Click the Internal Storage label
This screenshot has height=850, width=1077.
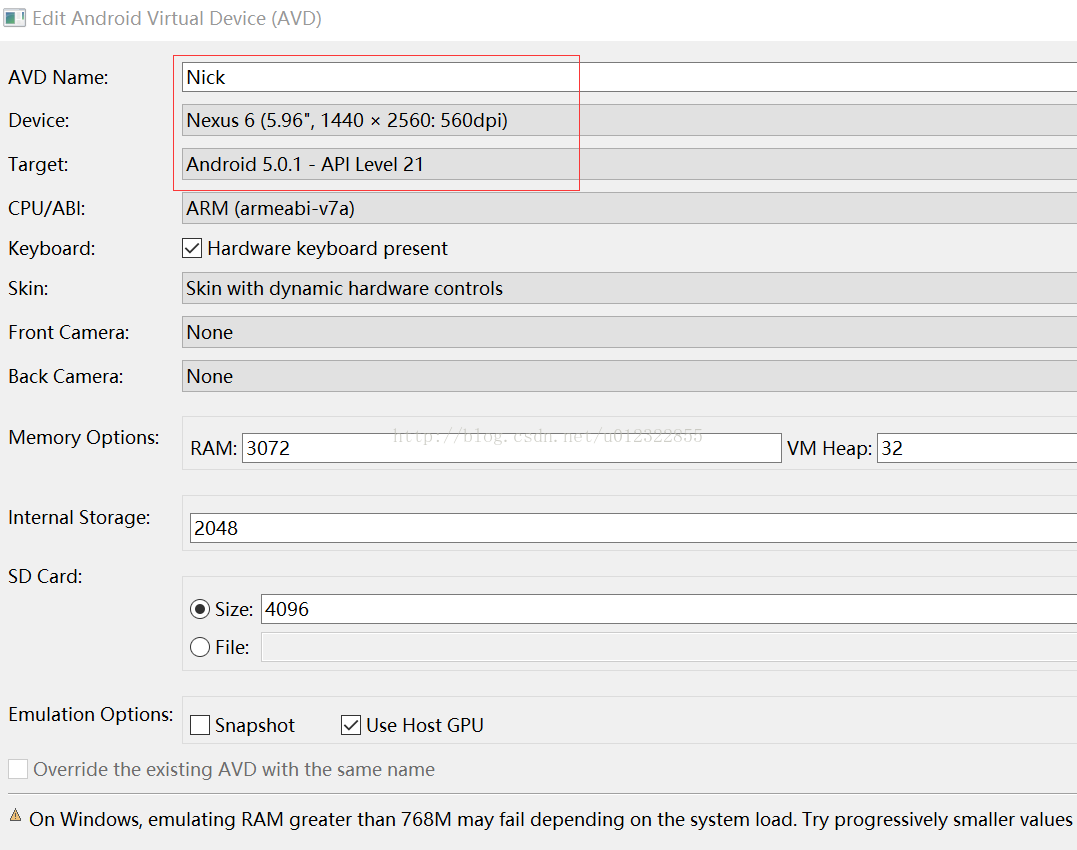[x=79, y=518]
